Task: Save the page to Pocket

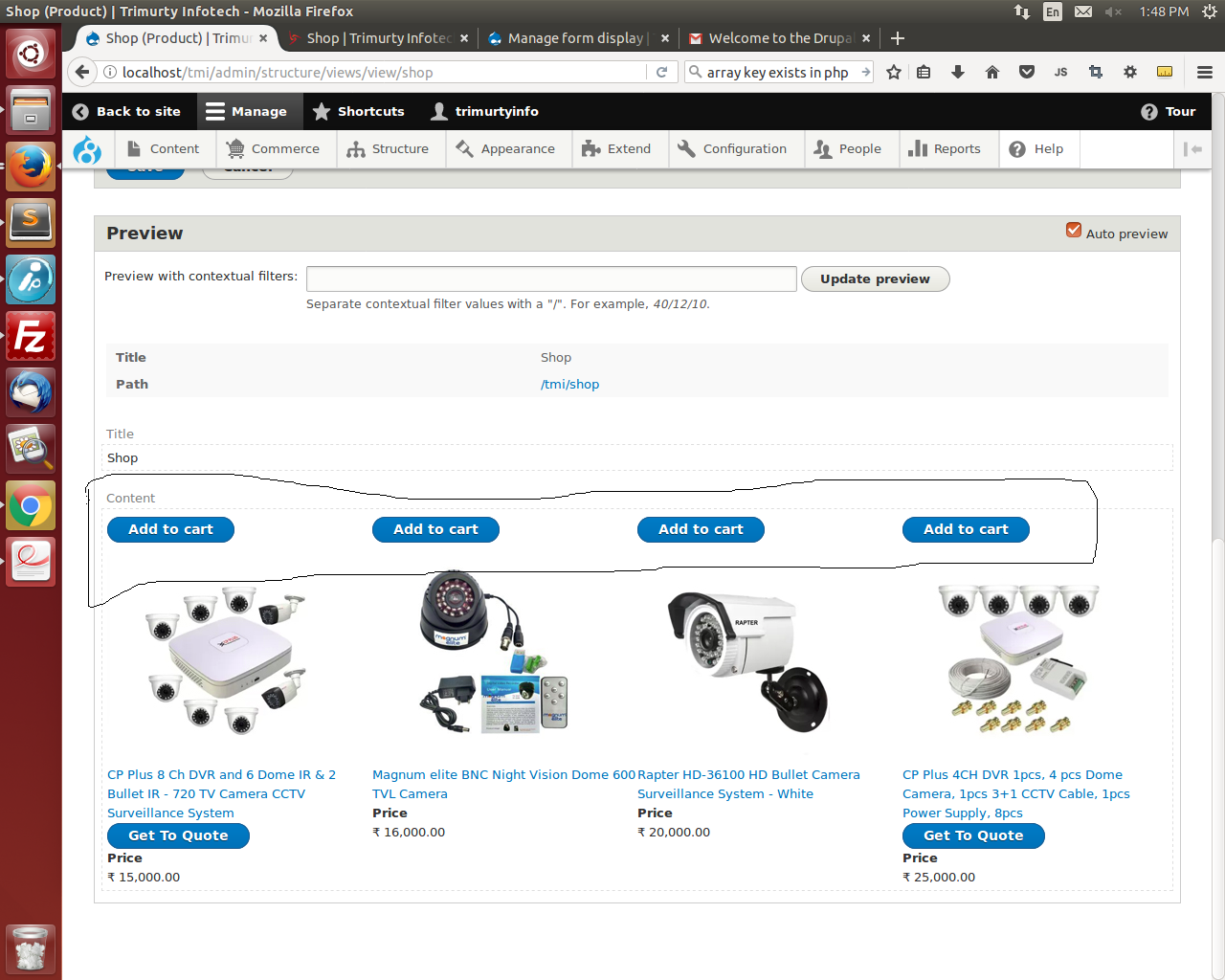Action: click(1026, 72)
